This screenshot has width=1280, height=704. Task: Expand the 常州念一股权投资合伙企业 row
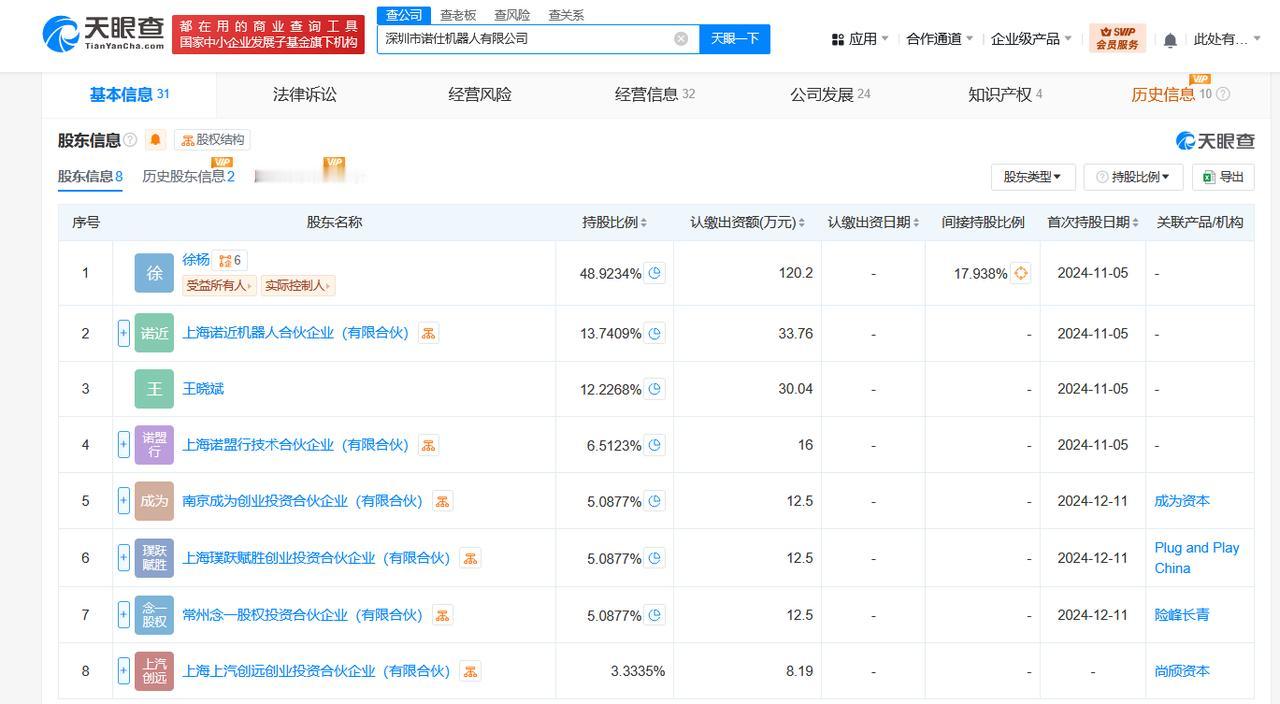[x=124, y=615]
